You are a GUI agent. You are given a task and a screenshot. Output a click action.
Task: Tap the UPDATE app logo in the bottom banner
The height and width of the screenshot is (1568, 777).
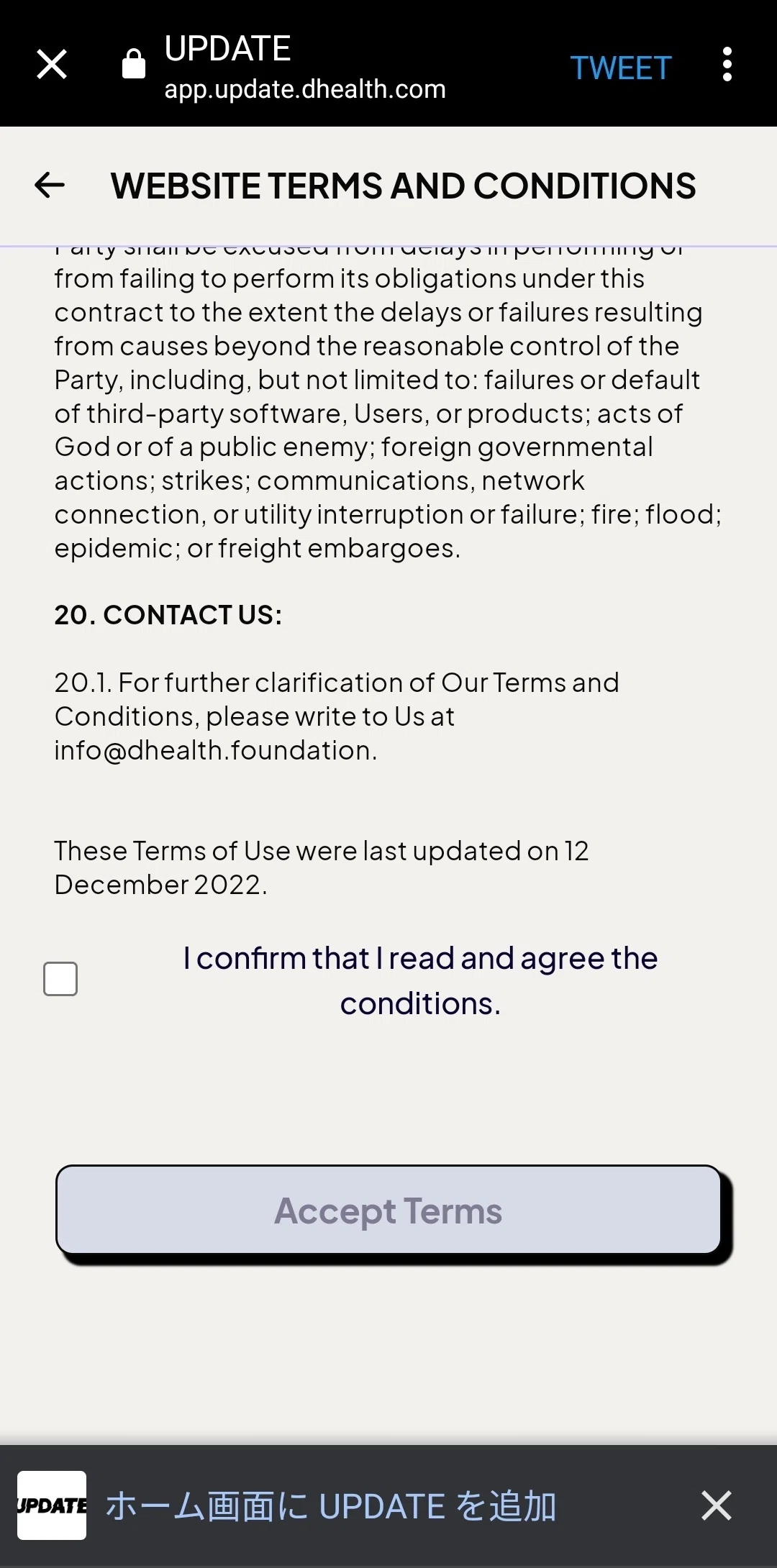(52, 1505)
